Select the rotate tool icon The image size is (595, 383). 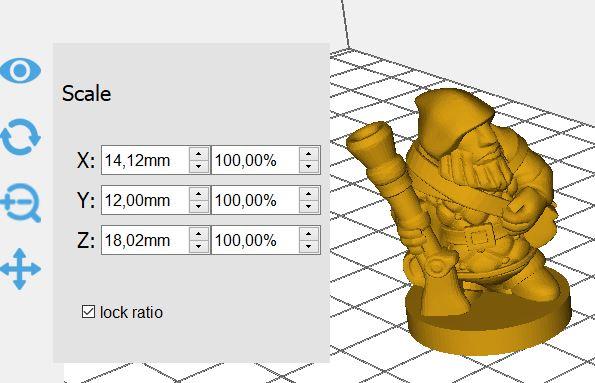pos(20,137)
